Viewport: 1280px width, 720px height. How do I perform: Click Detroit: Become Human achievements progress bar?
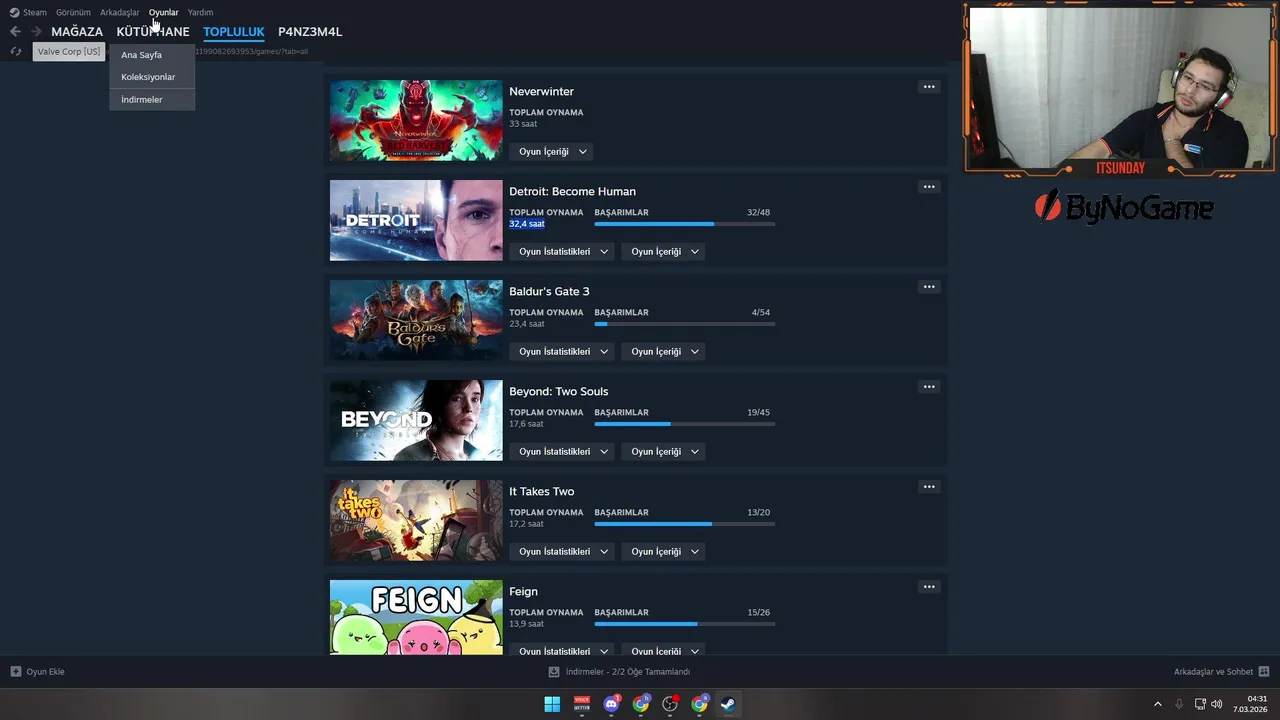[x=685, y=224]
